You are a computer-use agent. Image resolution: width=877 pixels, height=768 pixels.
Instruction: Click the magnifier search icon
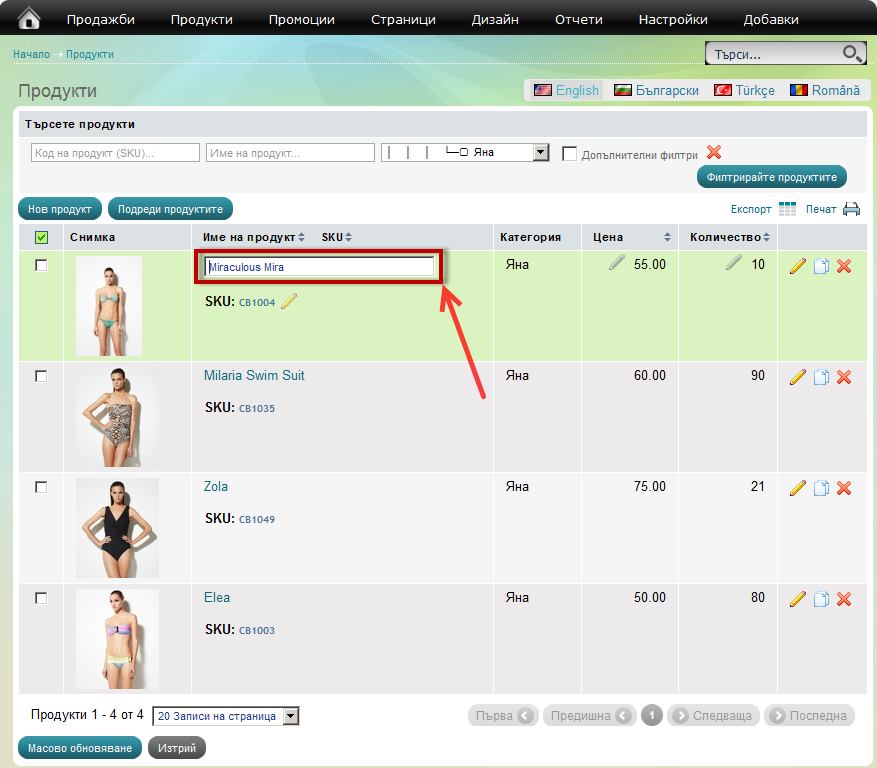click(x=851, y=54)
